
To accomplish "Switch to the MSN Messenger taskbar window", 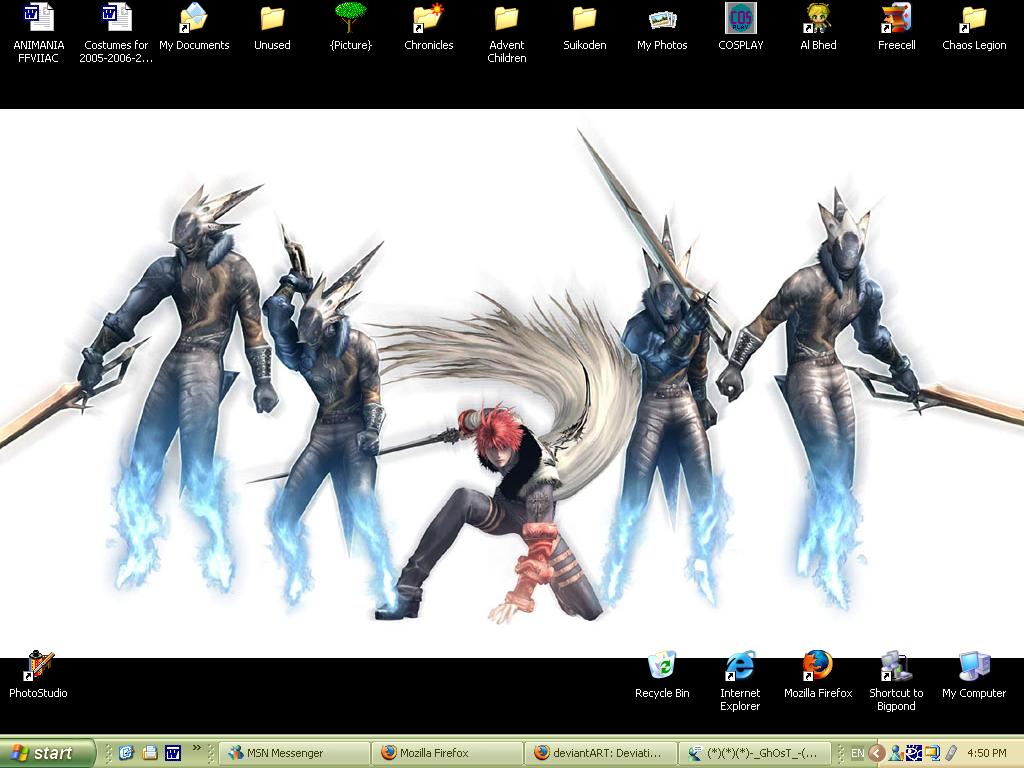I will (x=294, y=753).
